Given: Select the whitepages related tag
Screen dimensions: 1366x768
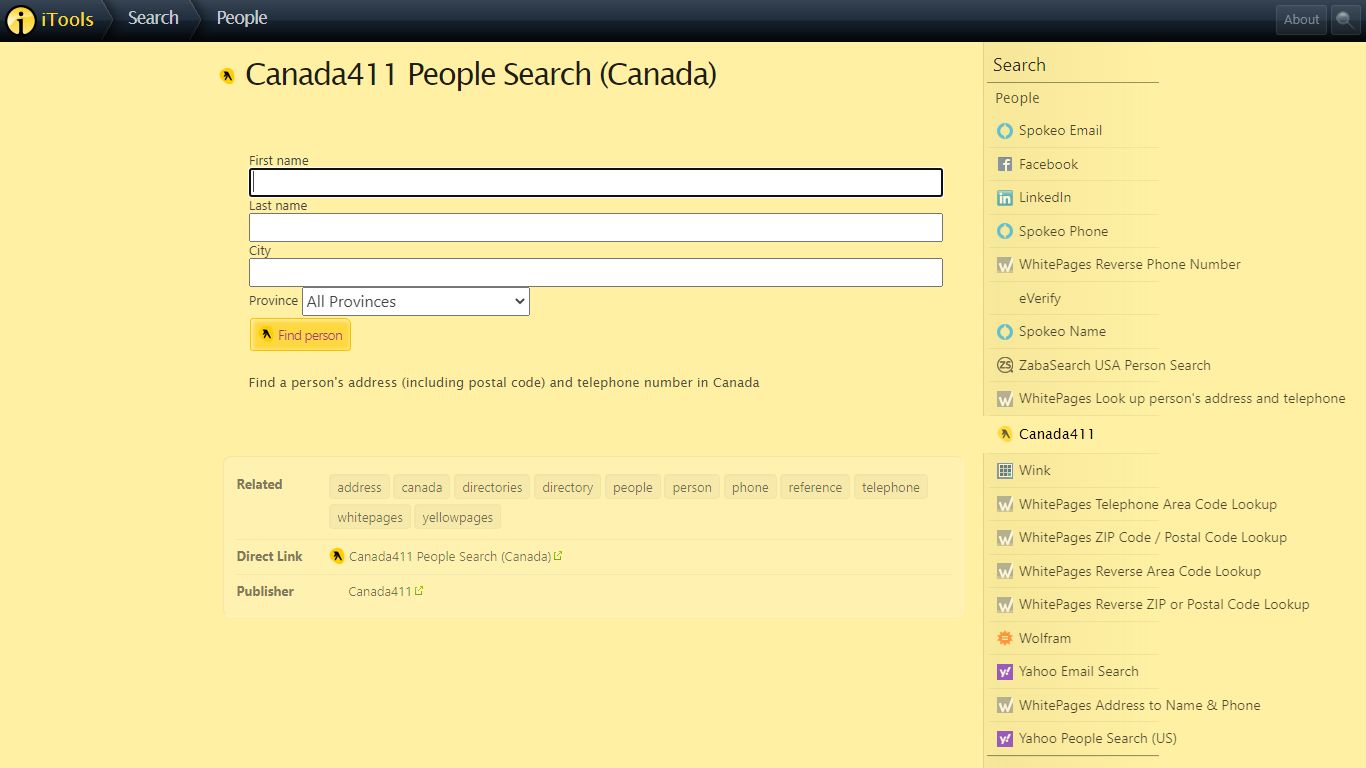Looking at the screenshot, I should [370, 517].
